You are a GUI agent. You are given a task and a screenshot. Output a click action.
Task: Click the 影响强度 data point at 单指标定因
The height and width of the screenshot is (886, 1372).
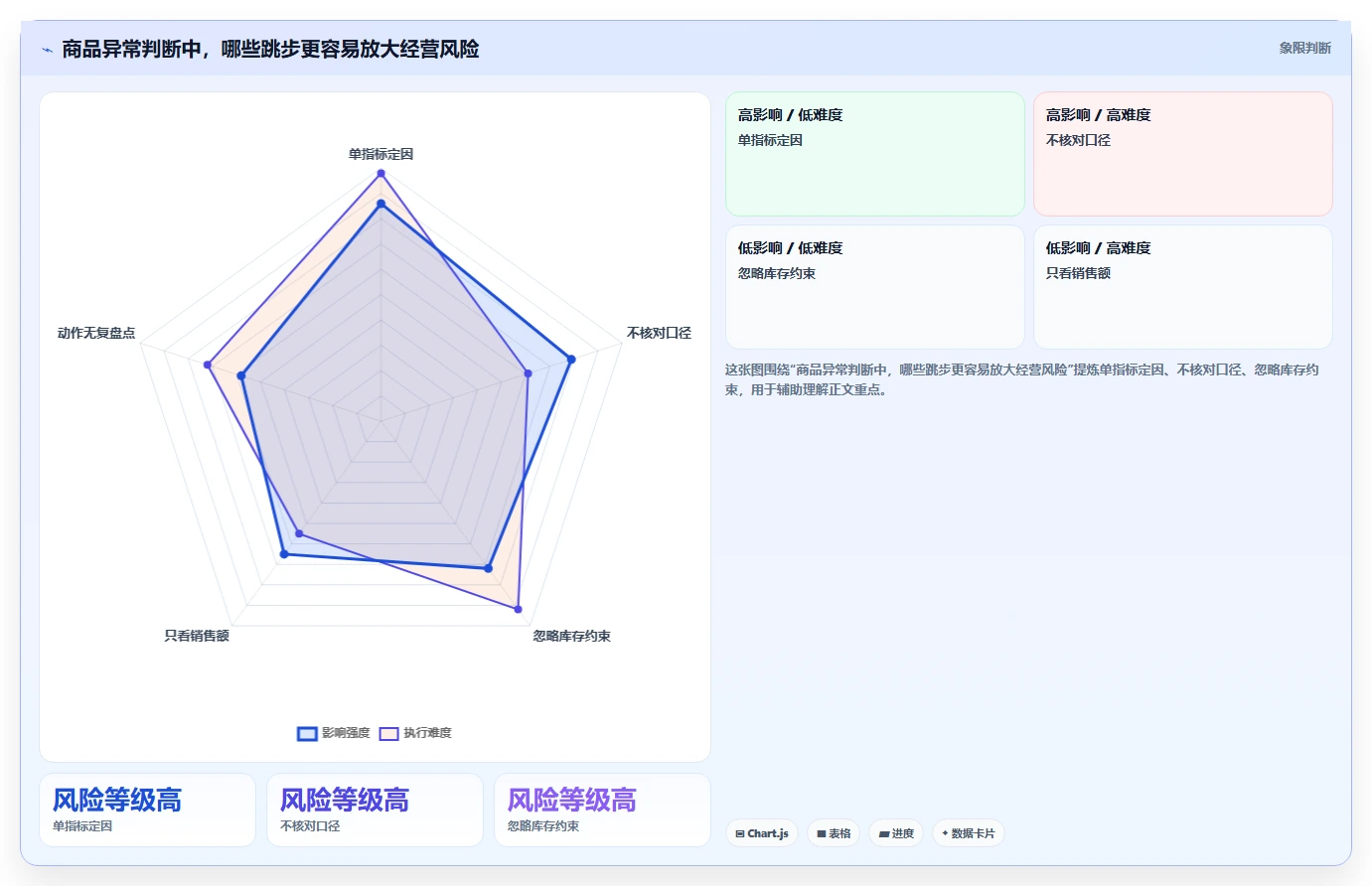click(381, 204)
